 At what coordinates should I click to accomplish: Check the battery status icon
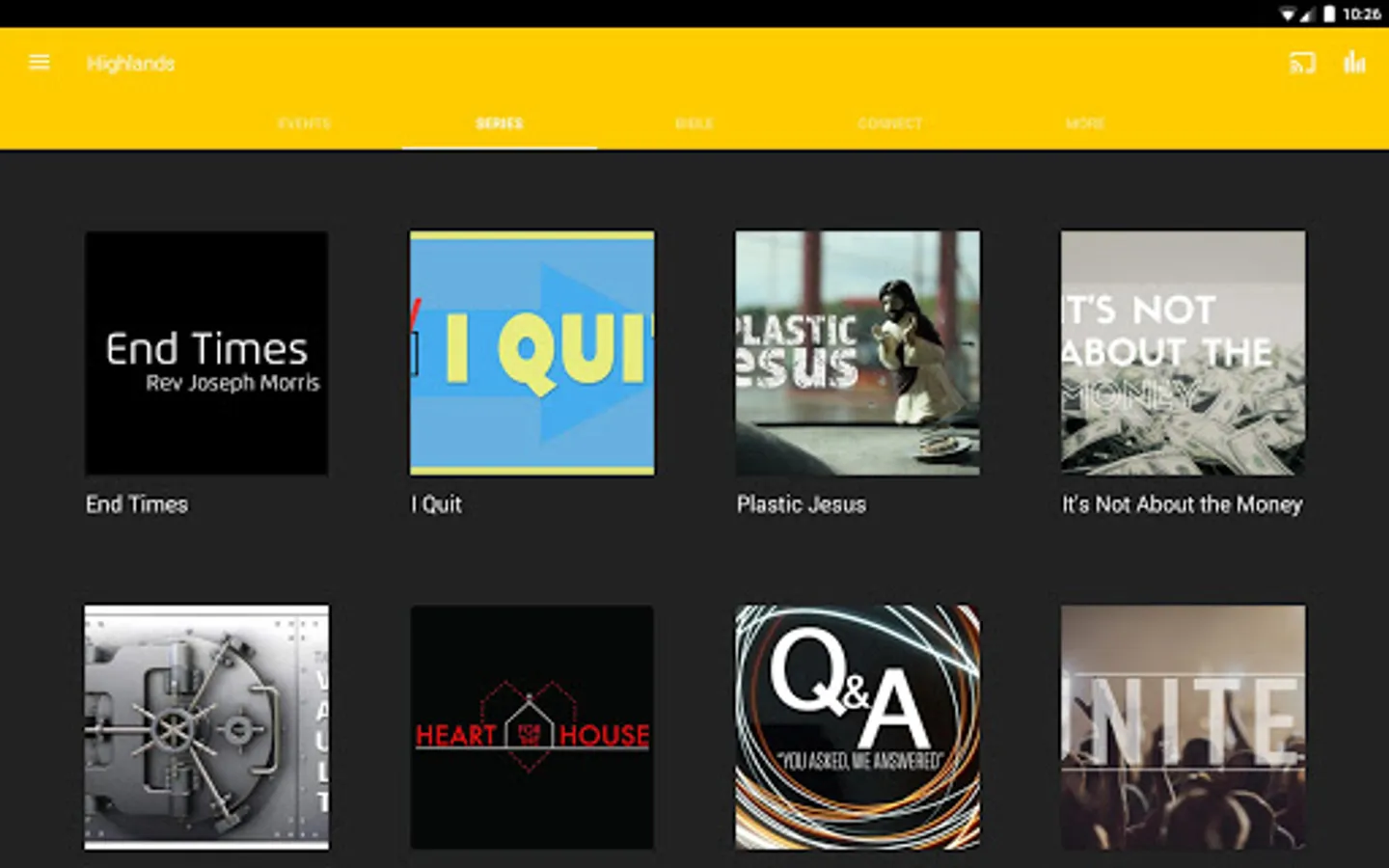click(1329, 14)
